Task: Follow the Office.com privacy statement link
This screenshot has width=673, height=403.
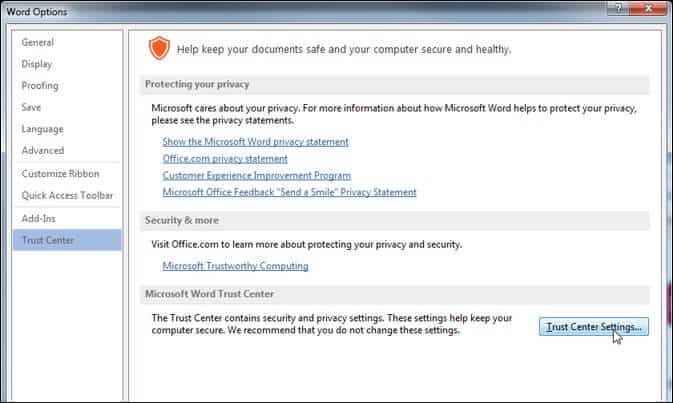Action: point(225,159)
